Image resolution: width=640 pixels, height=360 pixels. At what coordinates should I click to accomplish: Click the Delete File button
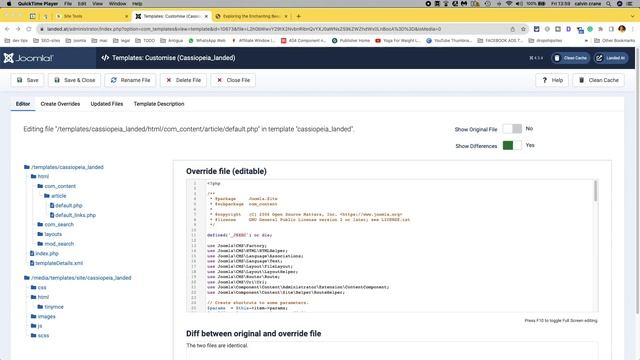click(183, 80)
